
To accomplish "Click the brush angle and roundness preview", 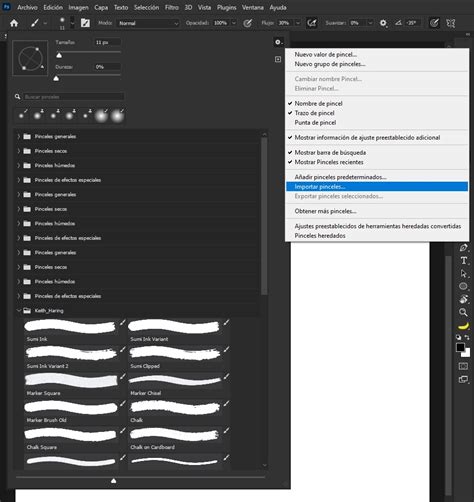I will tap(30, 58).
